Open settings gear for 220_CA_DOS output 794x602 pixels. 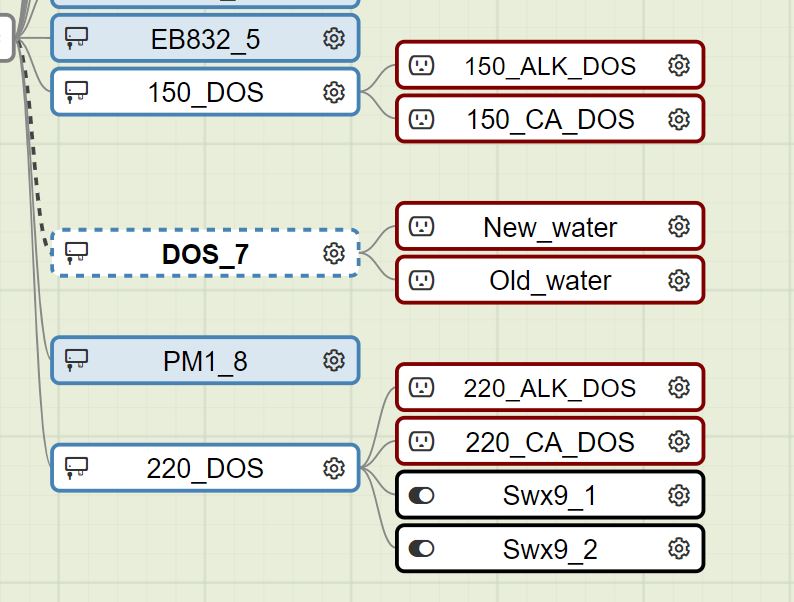click(679, 442)
